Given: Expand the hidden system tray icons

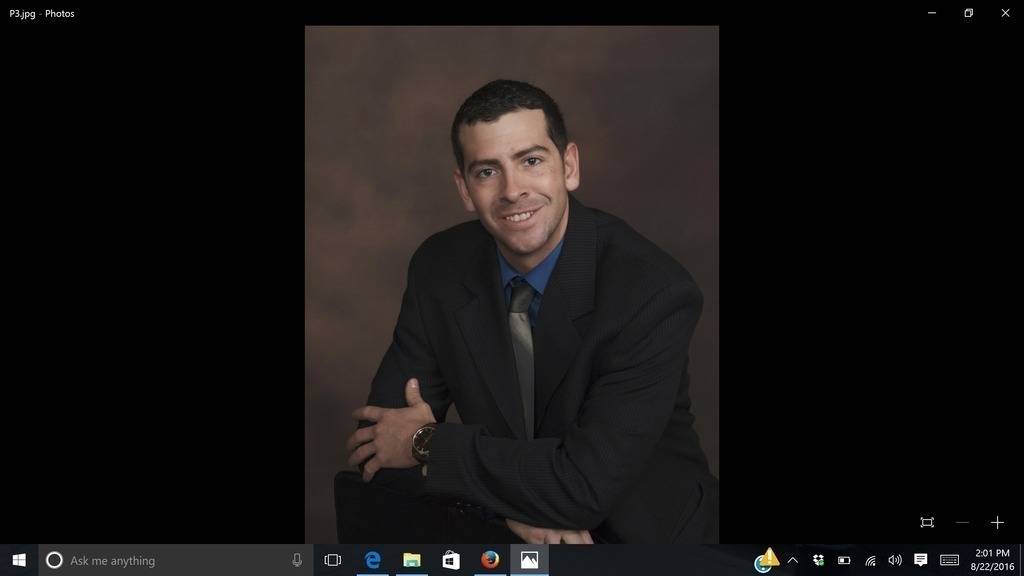Looking at the screenshot, I should tap(793, 560).
